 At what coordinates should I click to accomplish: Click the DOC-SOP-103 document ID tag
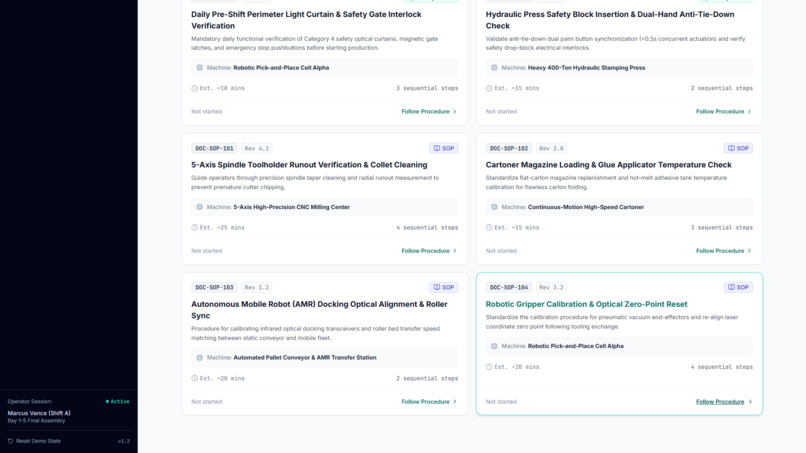(214, 287)
